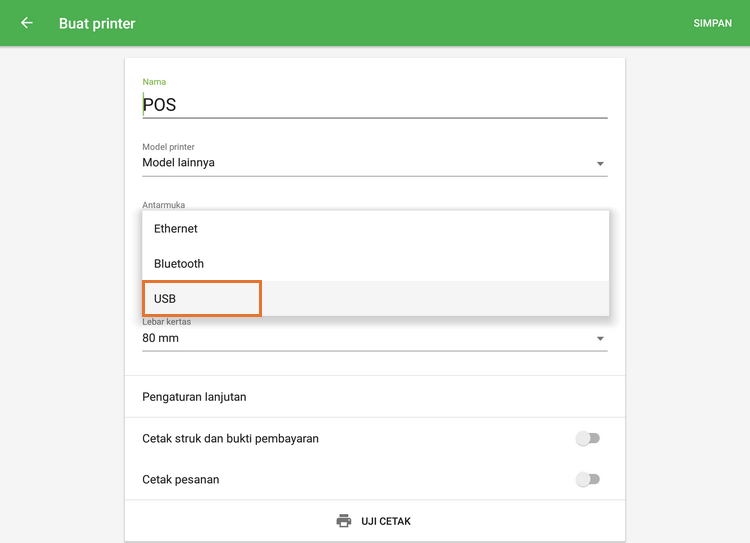The width and height of the screenshot is (750, 543).
Task: Click the Lebar kertas field label
Action: click(x=167, y=322)
